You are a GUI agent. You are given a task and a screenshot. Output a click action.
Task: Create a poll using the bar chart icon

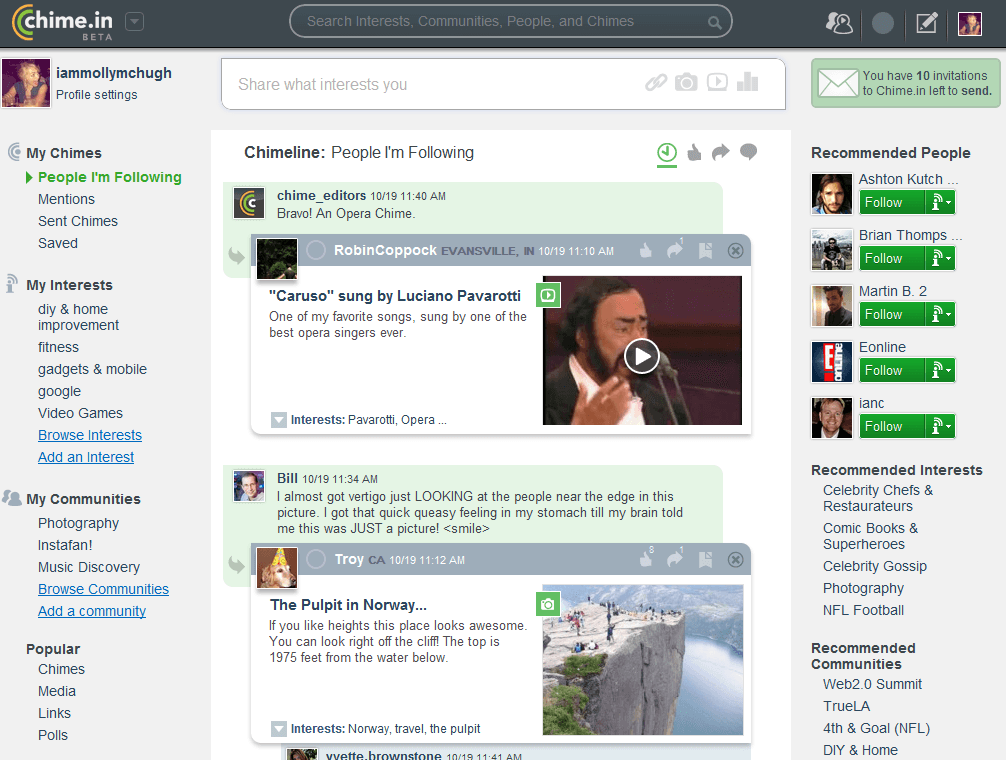747,81
